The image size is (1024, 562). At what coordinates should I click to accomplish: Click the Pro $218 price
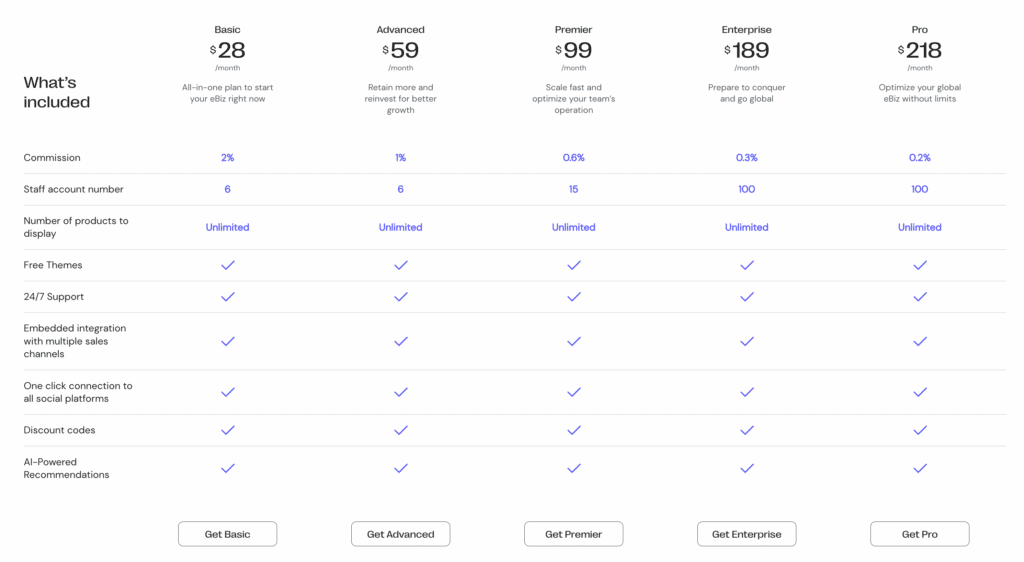[x=920, y=50]
